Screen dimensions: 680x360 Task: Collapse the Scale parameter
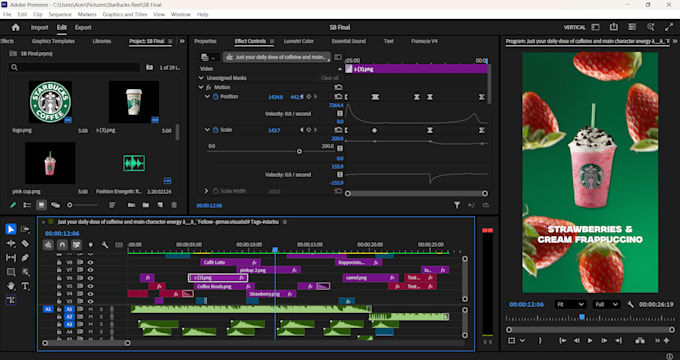[207, 130]
